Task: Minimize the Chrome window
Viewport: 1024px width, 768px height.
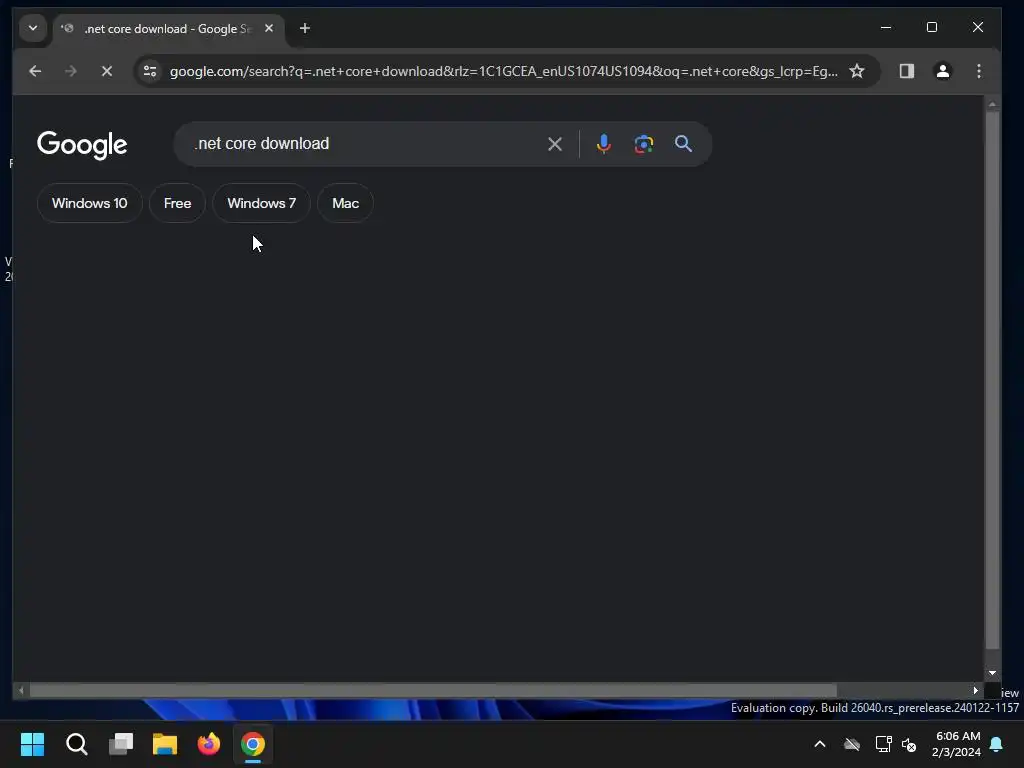Action: 886,27
